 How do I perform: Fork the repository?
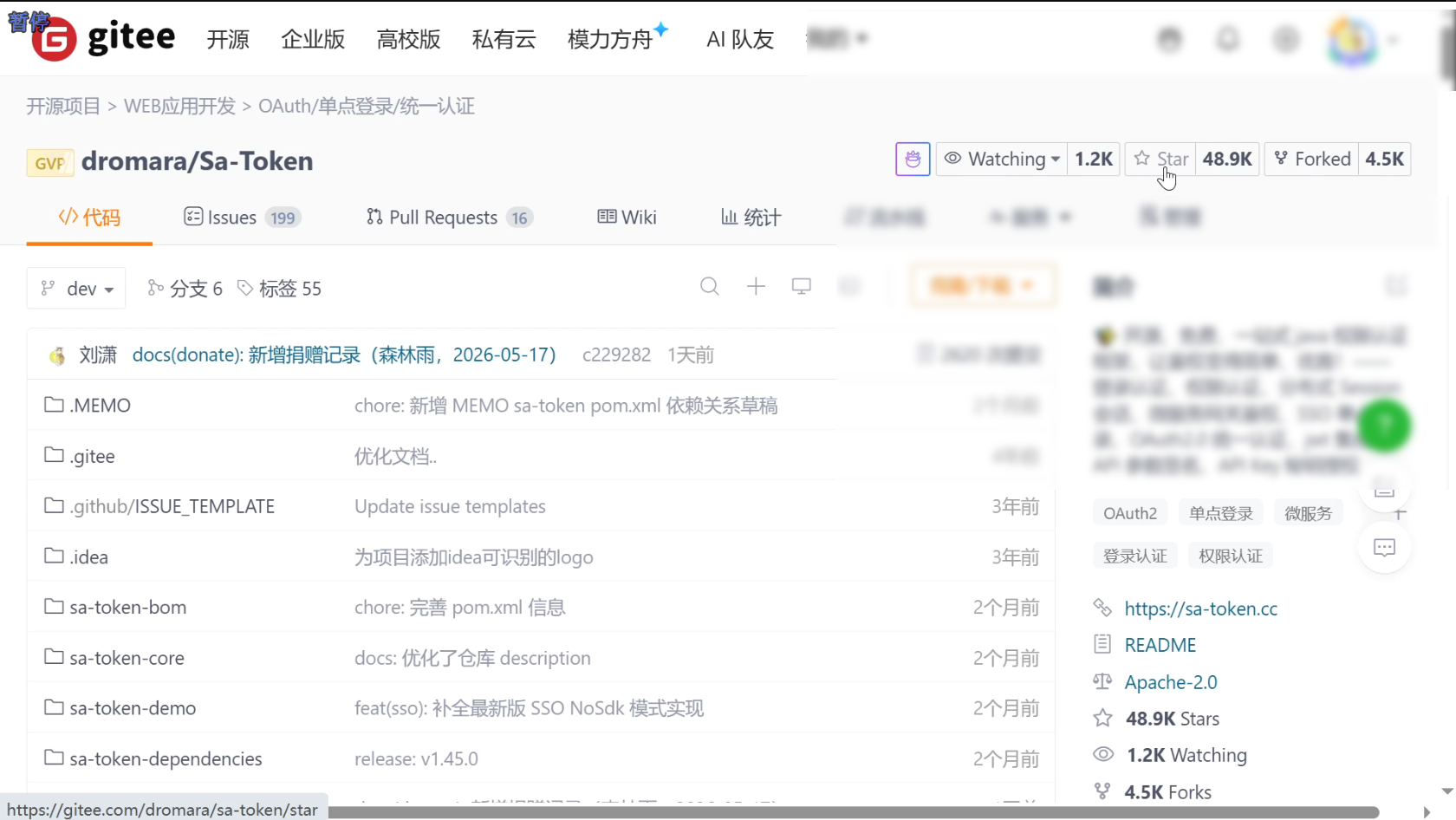pyautogui.click(x=1312, y=159)
